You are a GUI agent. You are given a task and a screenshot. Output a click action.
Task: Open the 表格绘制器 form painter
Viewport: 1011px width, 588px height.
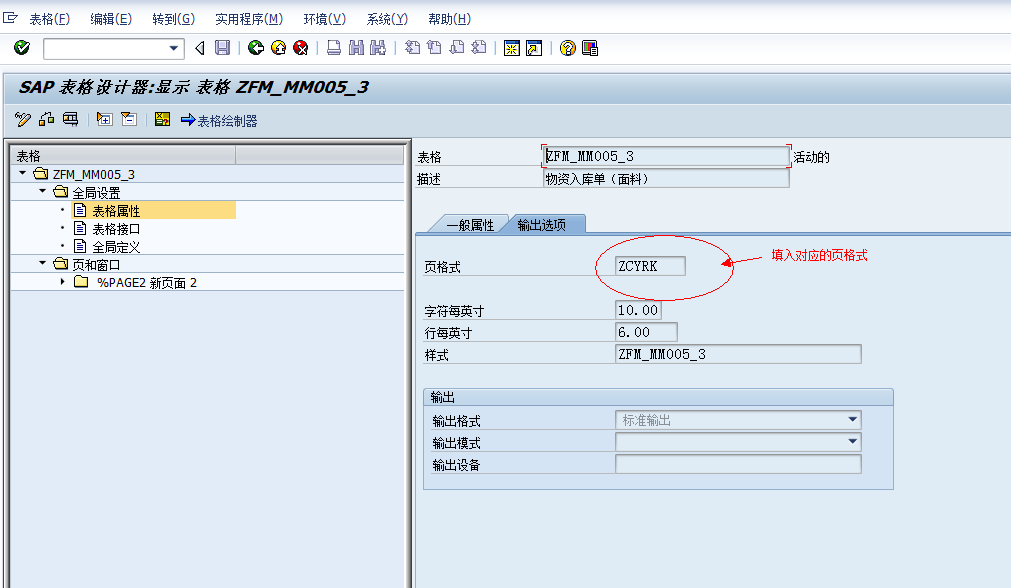pyautogui.click(x=219, y=121)
